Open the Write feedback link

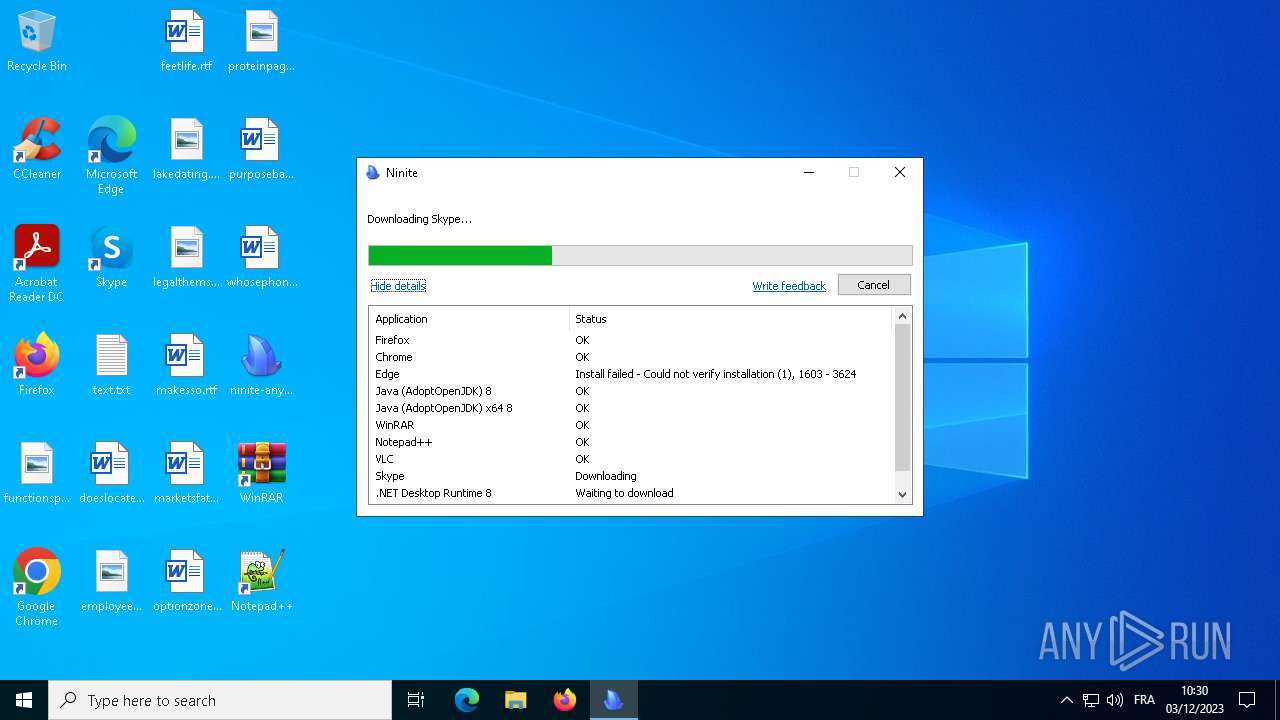789,286
